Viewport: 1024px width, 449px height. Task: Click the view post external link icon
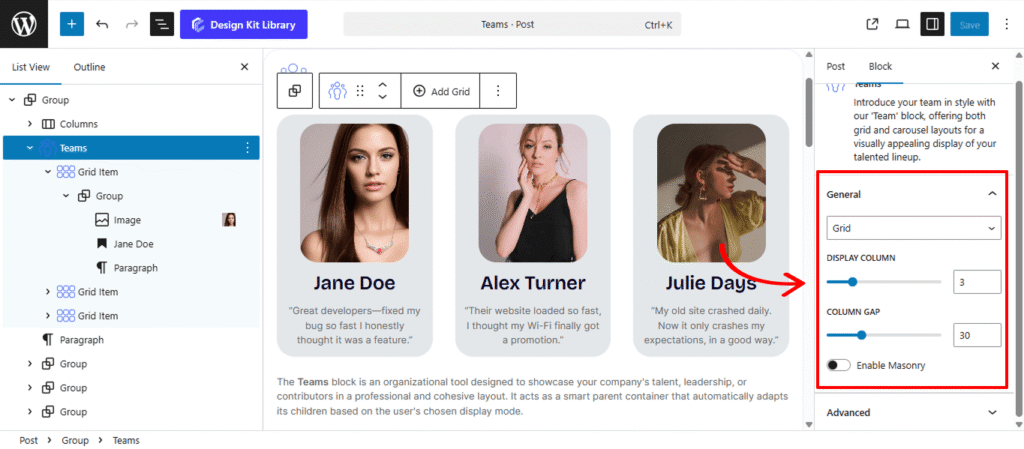pyautogui.click(x=872, y=24)
